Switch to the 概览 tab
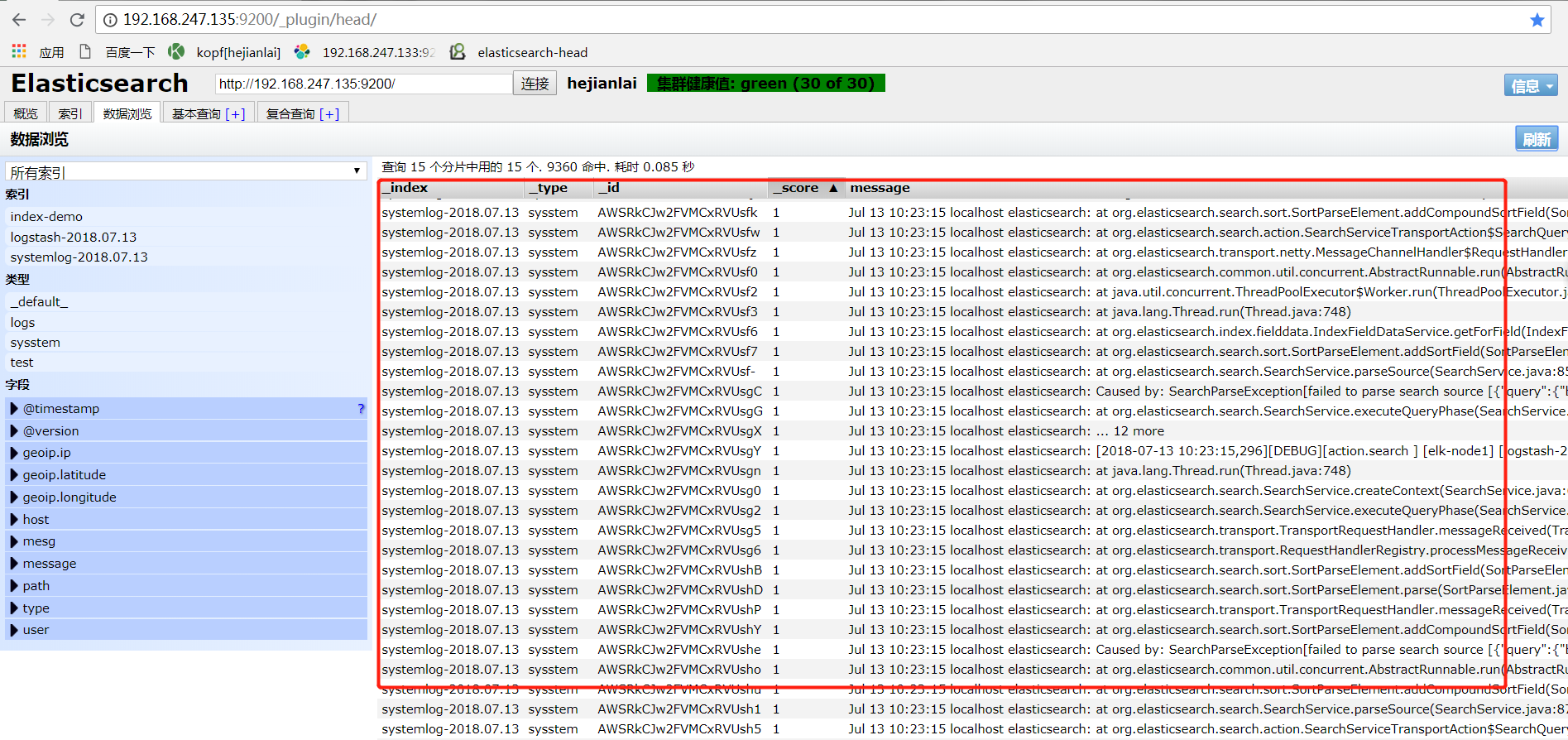1568x740 pixels. click(26, 113)
